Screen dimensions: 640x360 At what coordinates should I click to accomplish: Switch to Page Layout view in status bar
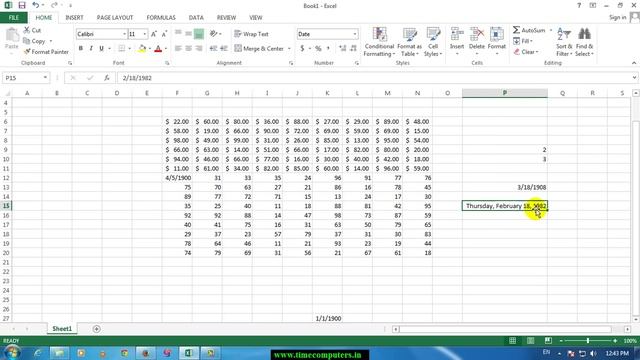click(x=530, y=340)
